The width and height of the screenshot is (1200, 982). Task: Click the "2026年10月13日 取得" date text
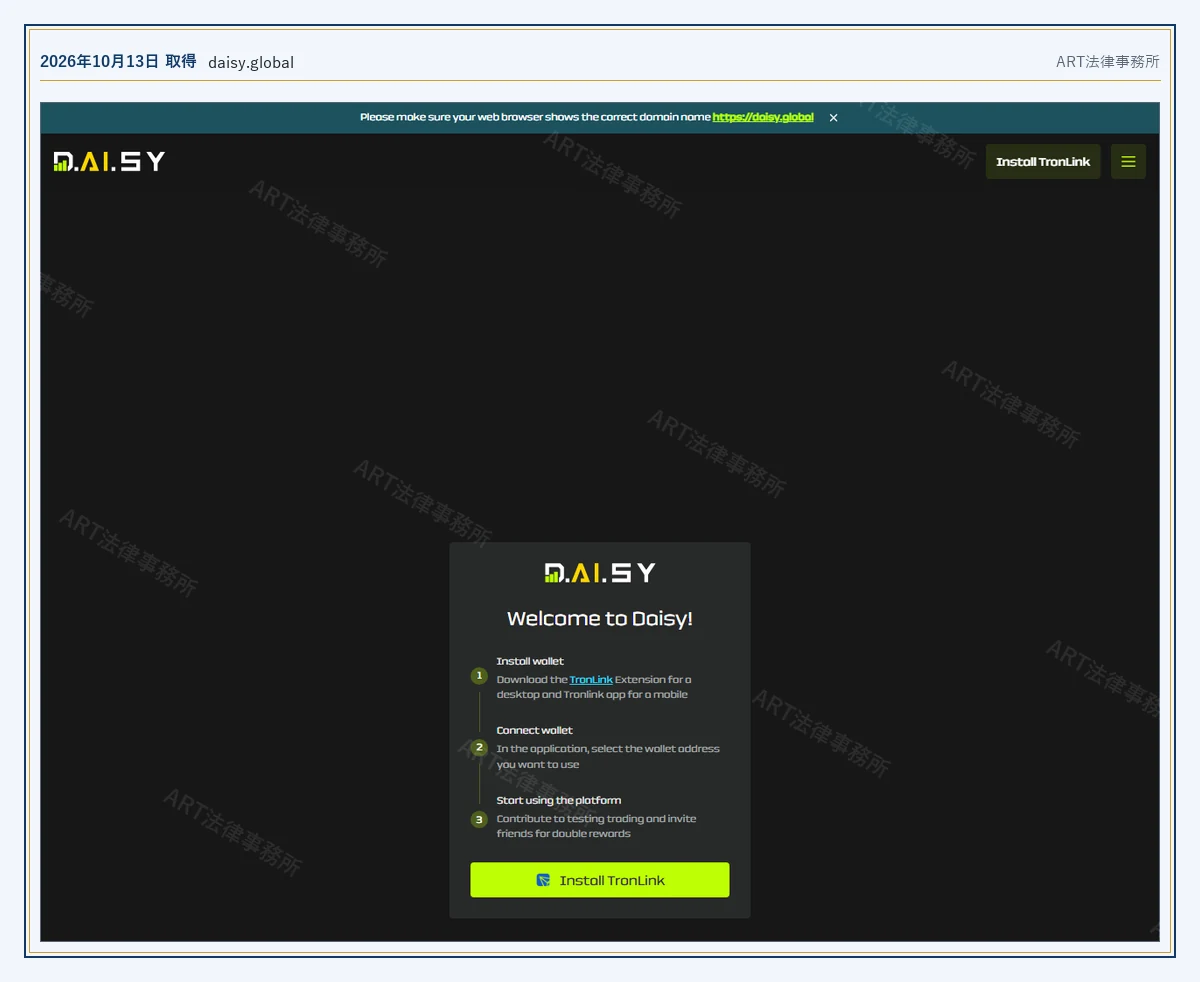[118, 61]
